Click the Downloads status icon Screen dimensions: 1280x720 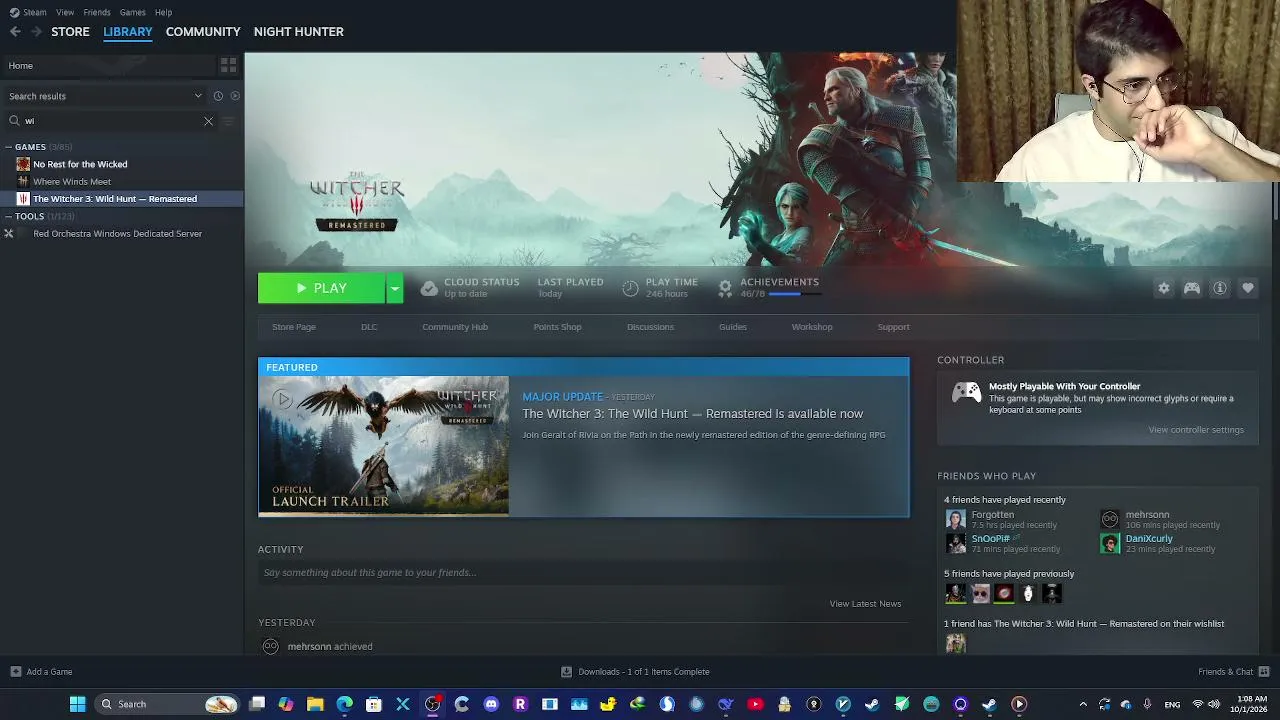566,672
